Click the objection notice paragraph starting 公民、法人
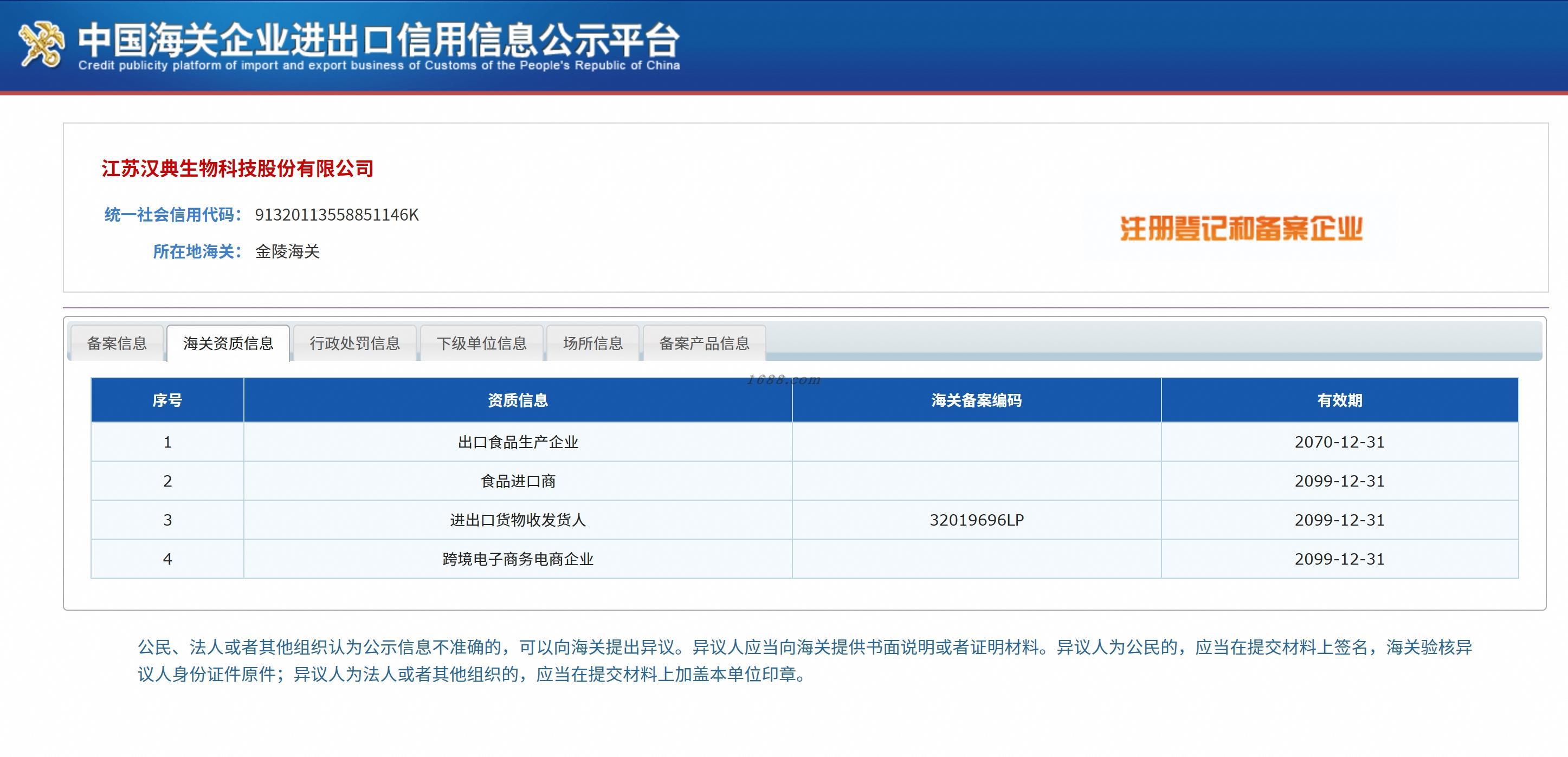Image resolution: width=1568 pixels, height=757 pixels. (x=805, y=660)
